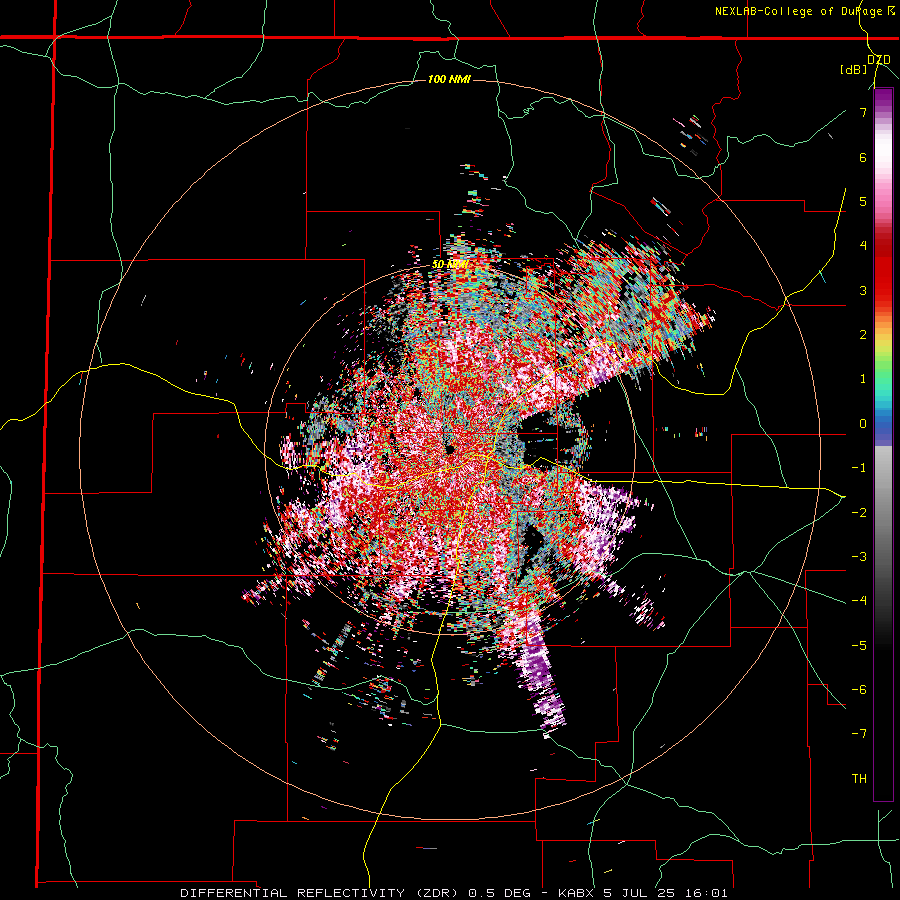Click the -4 dB tick label on scale
Image resolution: width=900 pixels, height=900 pixels.
pyautogui.click(x=859, y=601)
